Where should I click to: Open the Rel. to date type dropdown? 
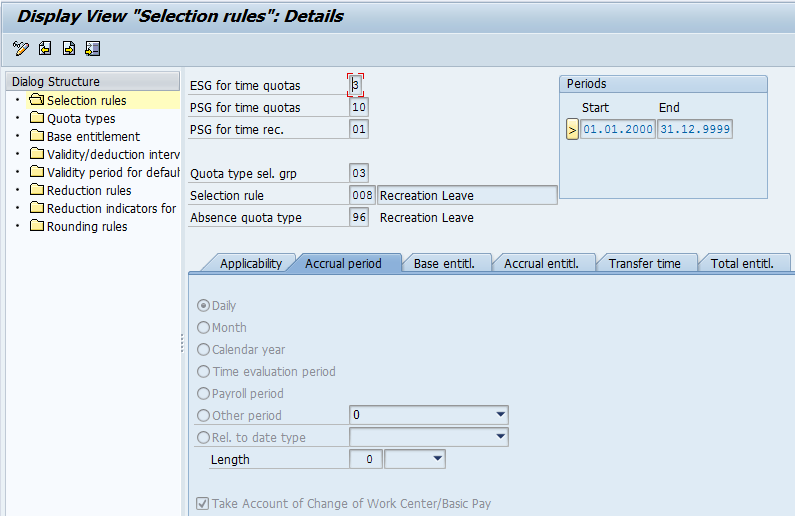click(499, 437)
